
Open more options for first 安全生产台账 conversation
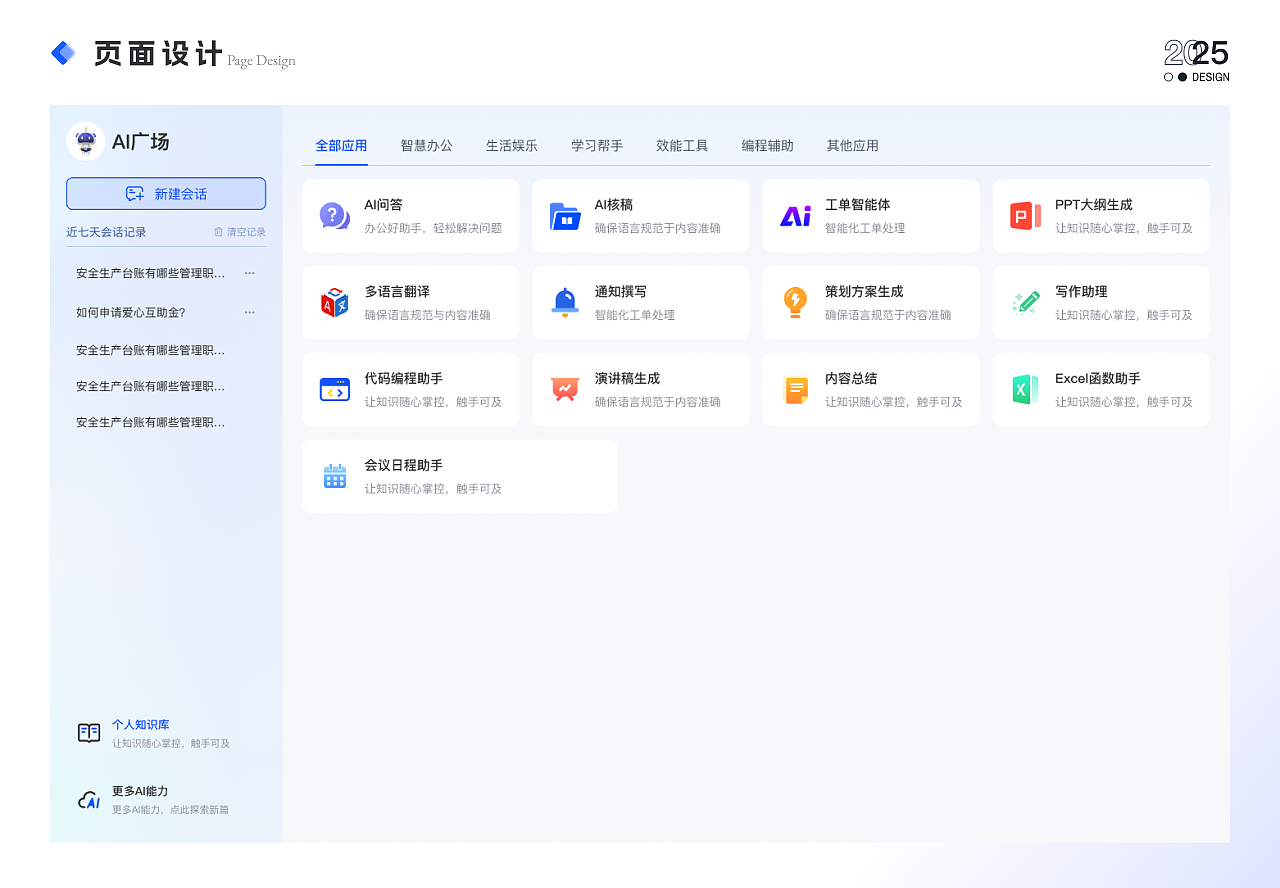click(x=249, y=272)
